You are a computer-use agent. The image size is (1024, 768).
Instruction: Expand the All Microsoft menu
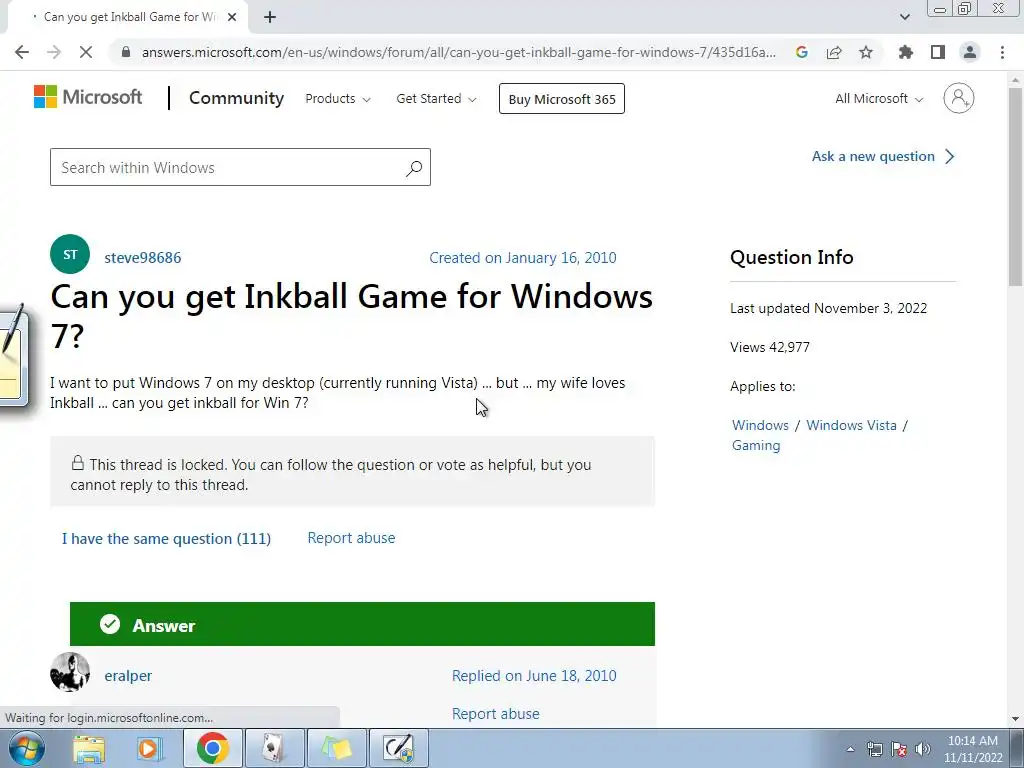click(879, 99)
